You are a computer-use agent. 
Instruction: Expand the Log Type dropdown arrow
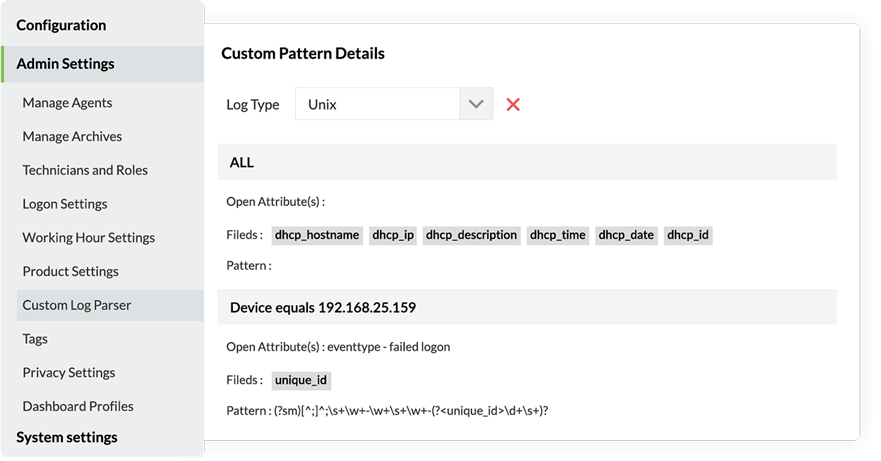[476, 104]
